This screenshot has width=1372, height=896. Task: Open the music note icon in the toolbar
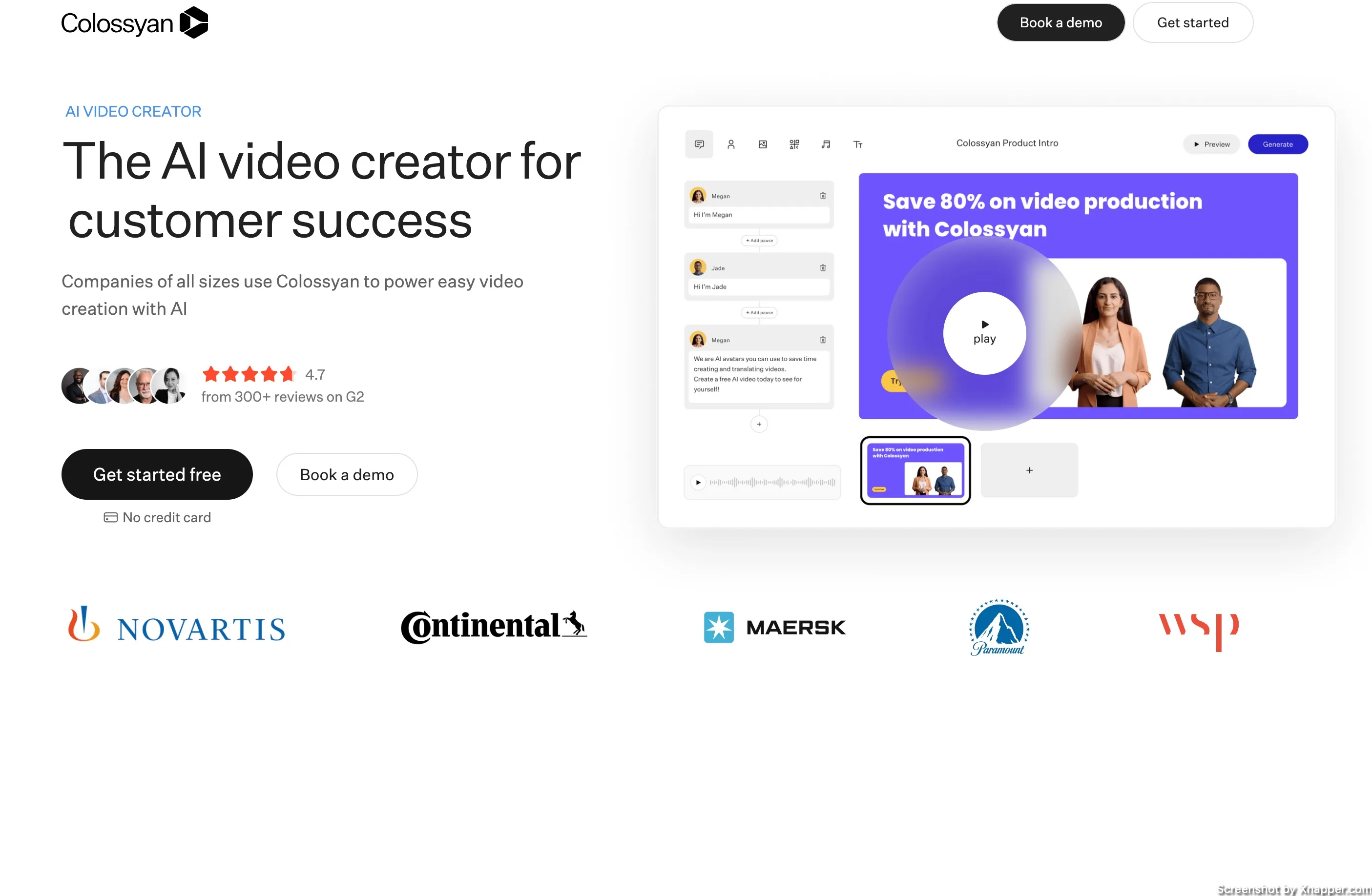click(x=826, y=144)
